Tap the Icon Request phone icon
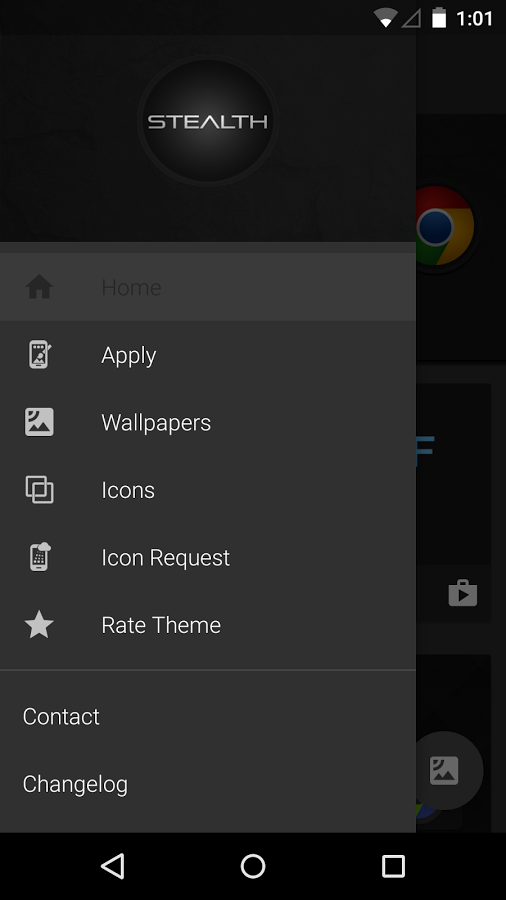The width and height of the screenshot is (506, 900). tap(40, 557)
